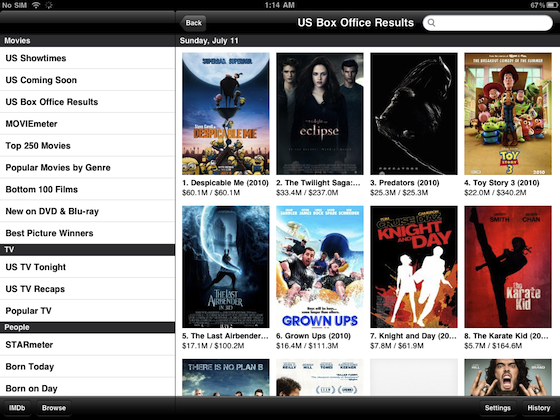This screenshot has width=560, height=420.
Task: Go back with the Back button
Action: pos(193,23)
